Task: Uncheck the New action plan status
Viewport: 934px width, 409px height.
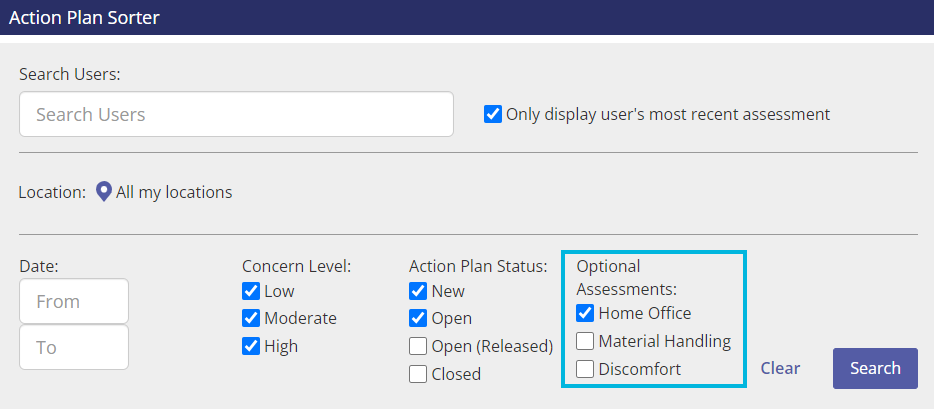Action: (418, 291)
